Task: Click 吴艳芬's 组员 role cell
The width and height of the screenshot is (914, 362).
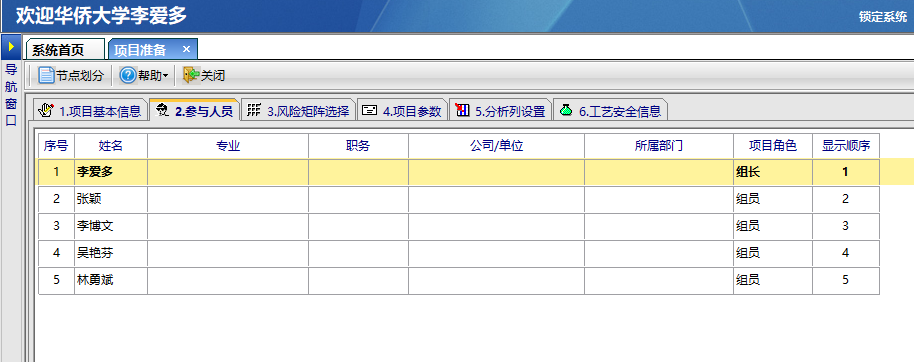Action: (773, 253)
